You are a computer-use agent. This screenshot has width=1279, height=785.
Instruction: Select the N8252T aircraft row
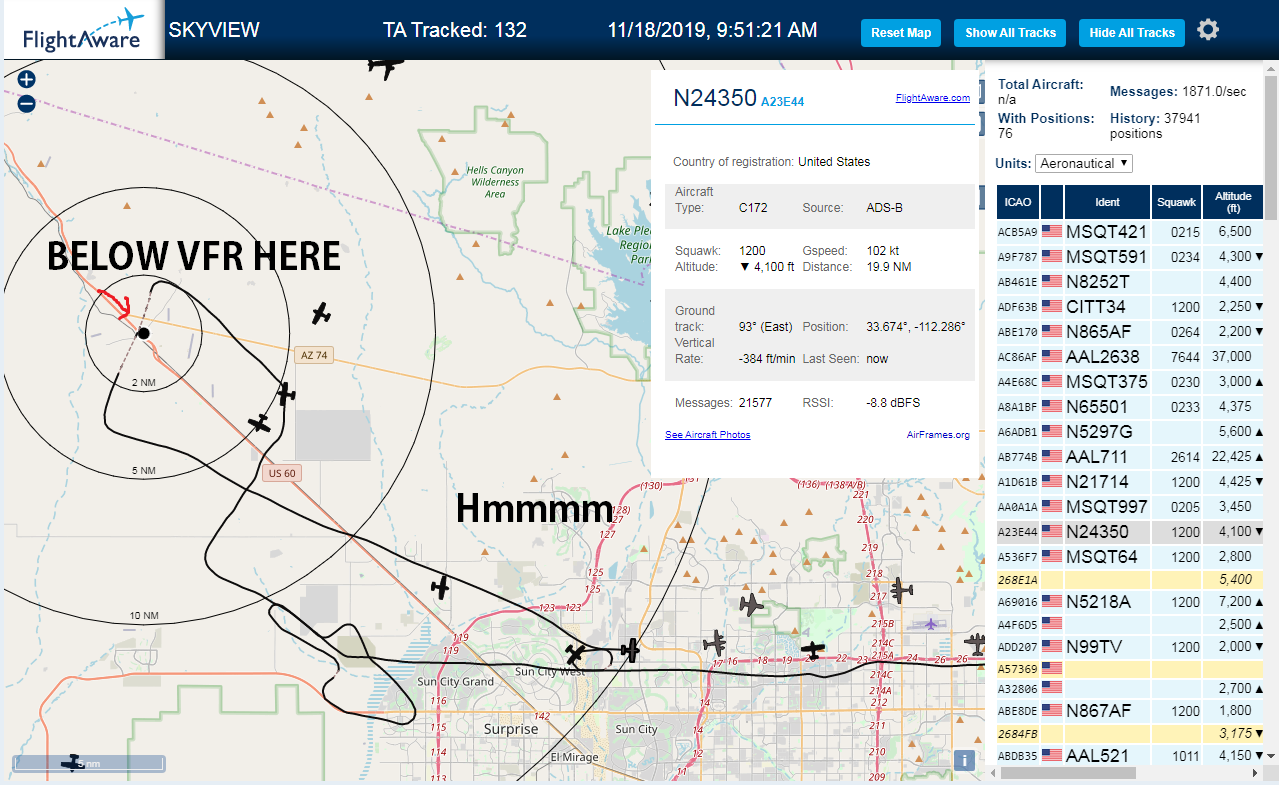pyautogui.click(x=1130, y=282)
